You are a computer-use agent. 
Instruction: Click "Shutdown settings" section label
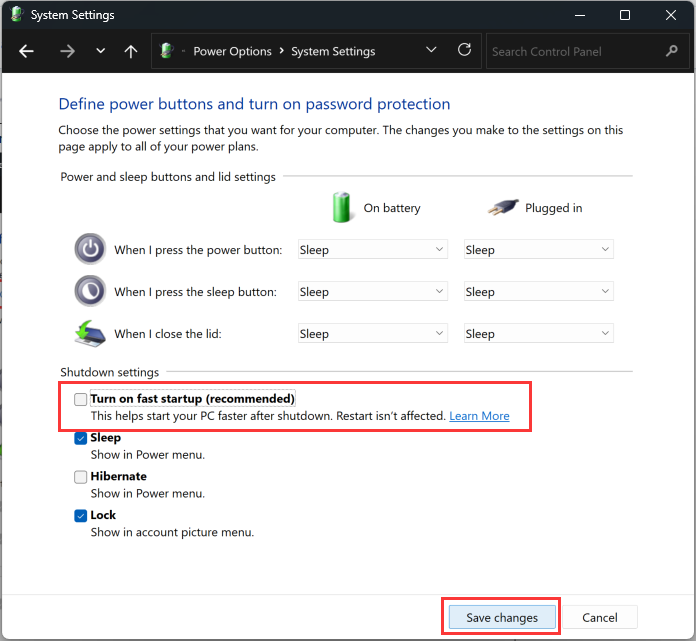pos(110,372)
